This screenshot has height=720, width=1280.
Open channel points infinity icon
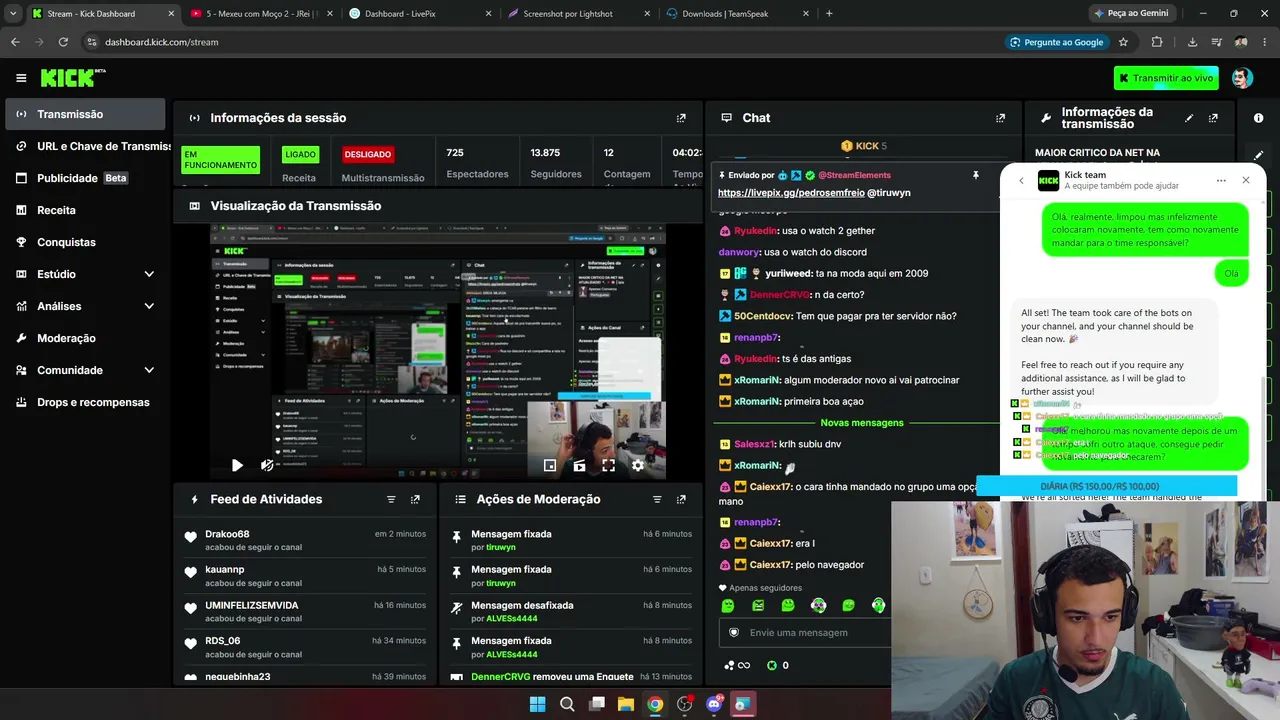point(737,665)
